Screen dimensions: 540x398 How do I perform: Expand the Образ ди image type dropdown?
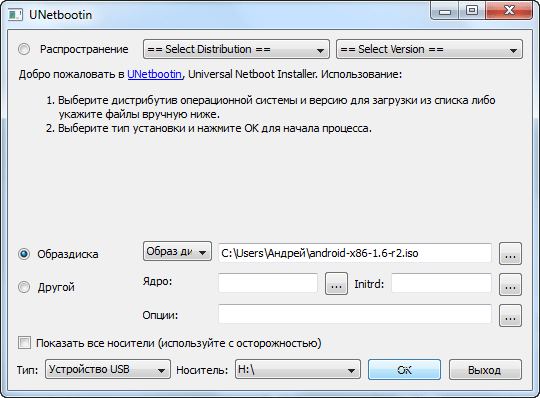pyautogui.click(x=177, y=251)
